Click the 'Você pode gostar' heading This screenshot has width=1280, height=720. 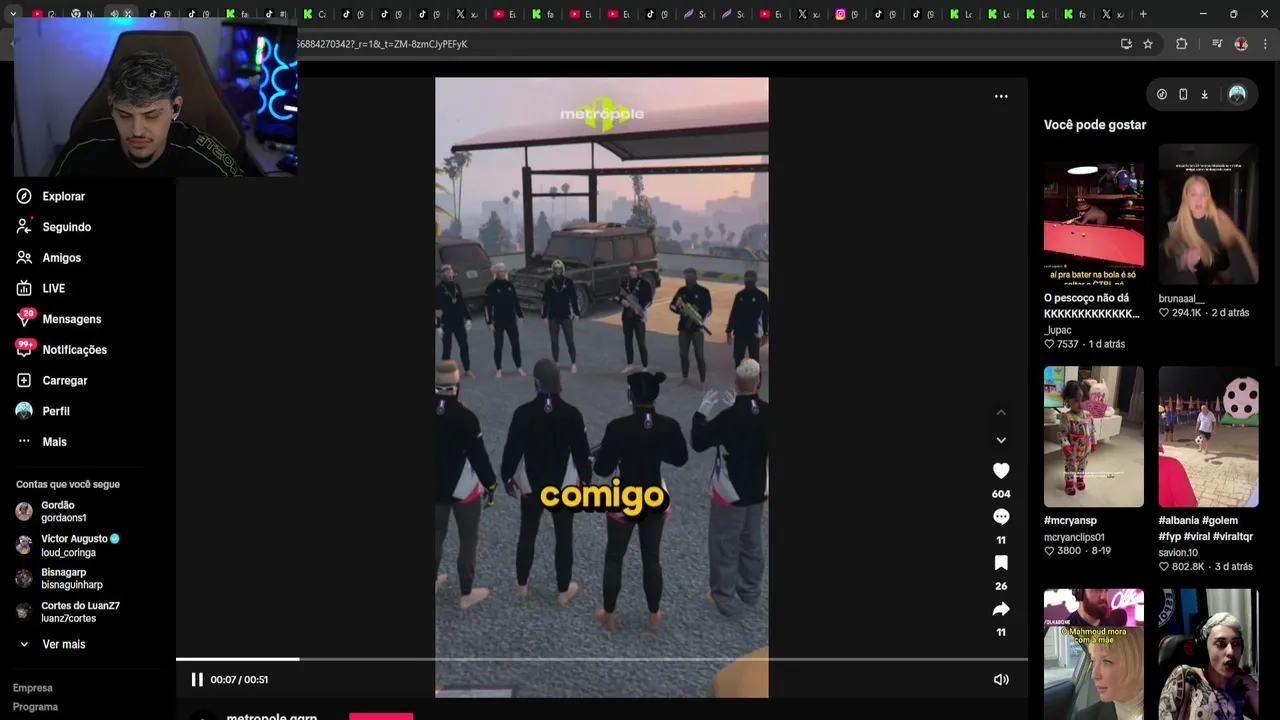[1095, 125]
